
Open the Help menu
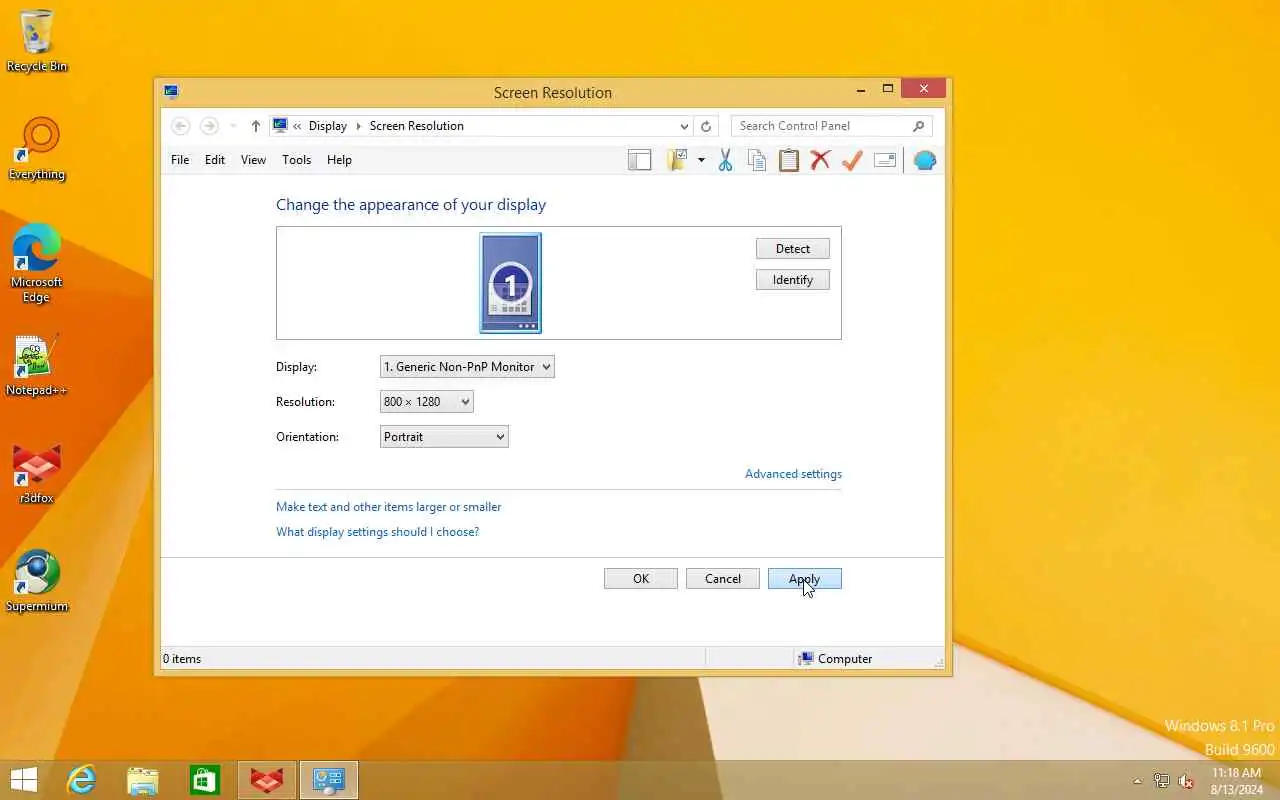point(339,160)
